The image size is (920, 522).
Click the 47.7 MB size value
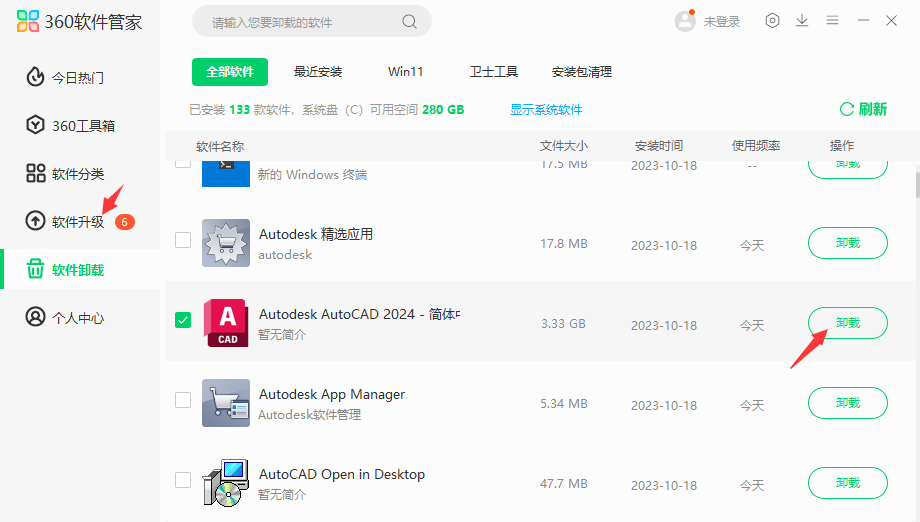tap(564, 484)
